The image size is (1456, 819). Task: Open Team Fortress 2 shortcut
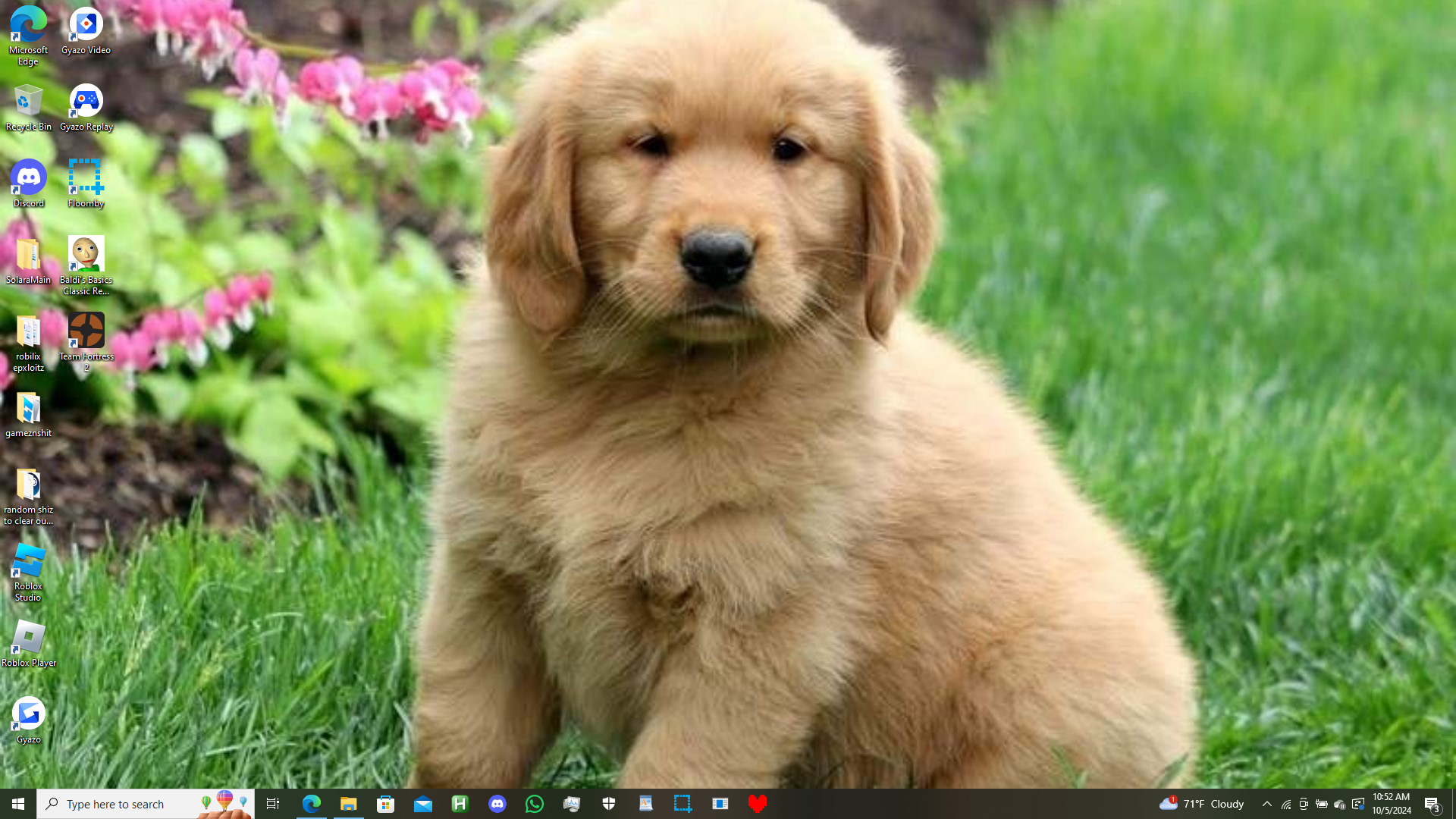pyautogui.click(x=86, y=337)
